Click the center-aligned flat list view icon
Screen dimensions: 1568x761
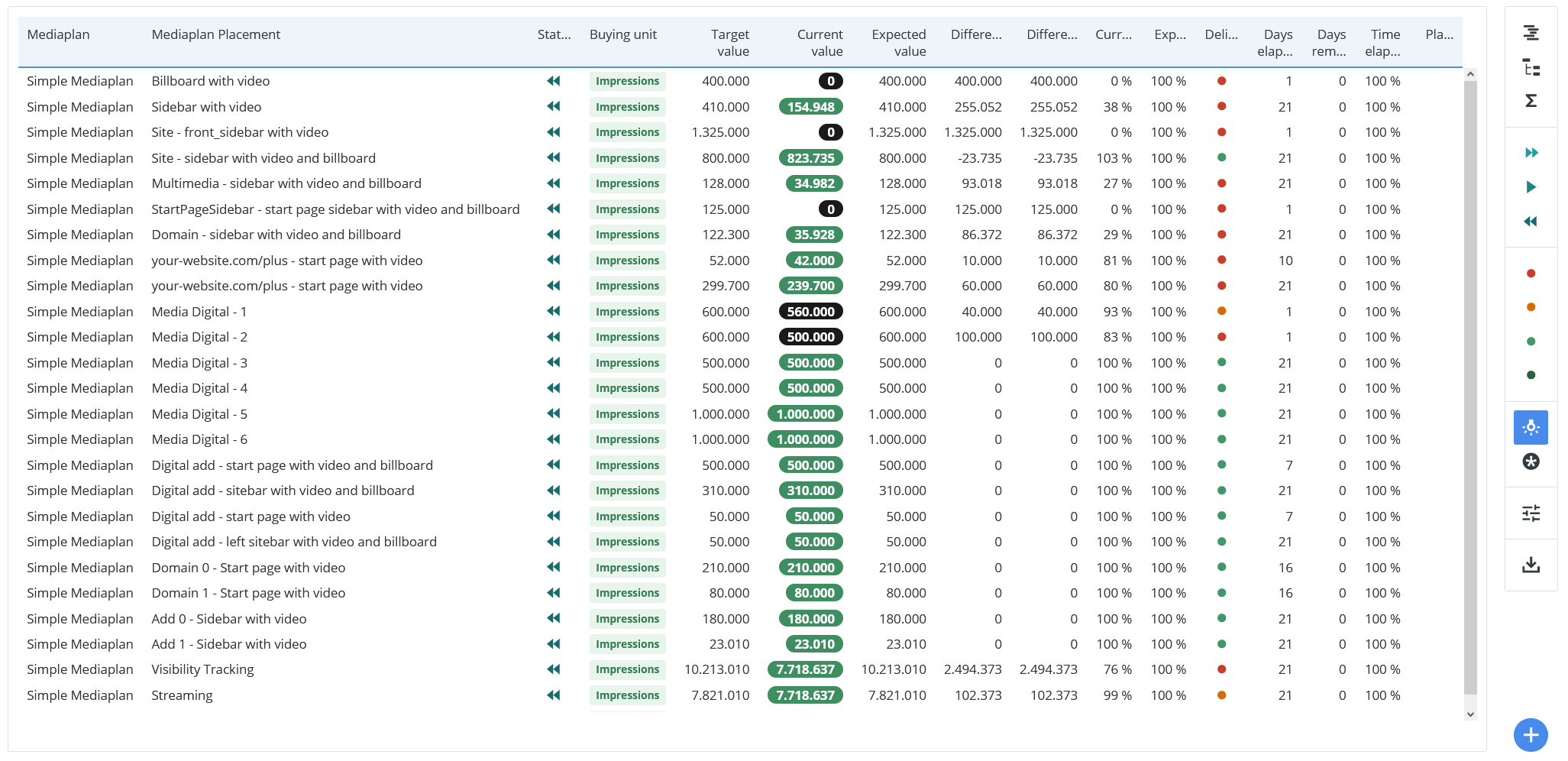[x=1531, y=33]
